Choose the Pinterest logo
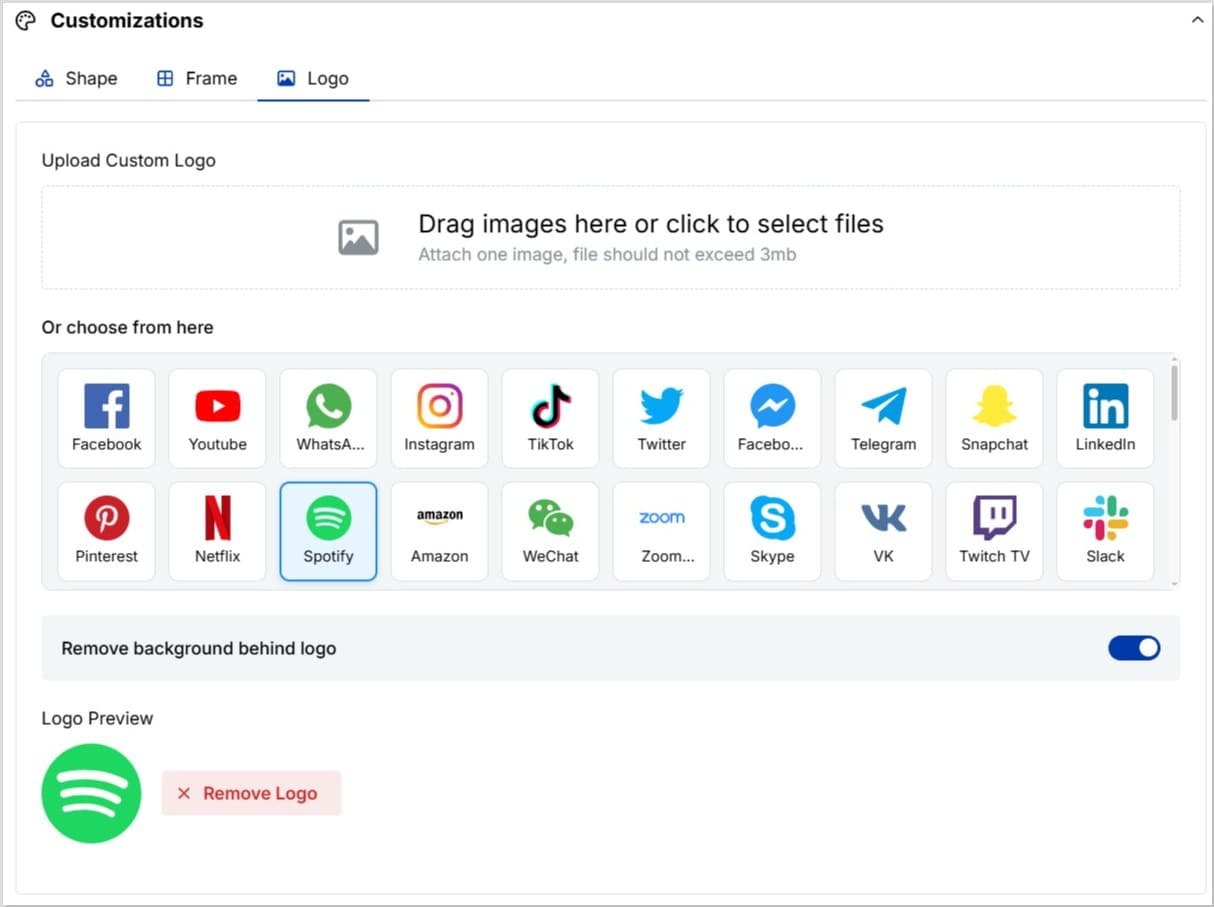Image resolution: width=1214 pixels, height=907 pixels. [x=107, y=531]
